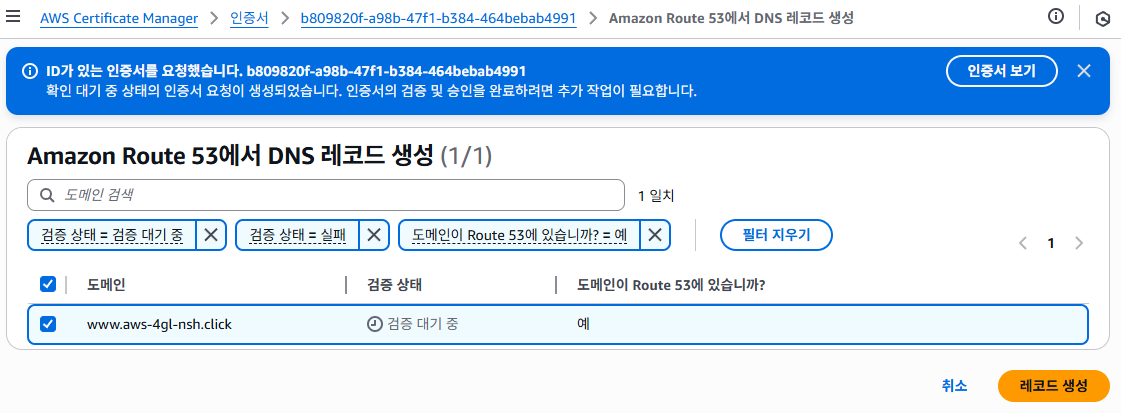Image resolution: width=1121 pixels, height=413 pixels.
Task: Open the hexagon panel icon in top corner
Action: tap(1102, 19)
